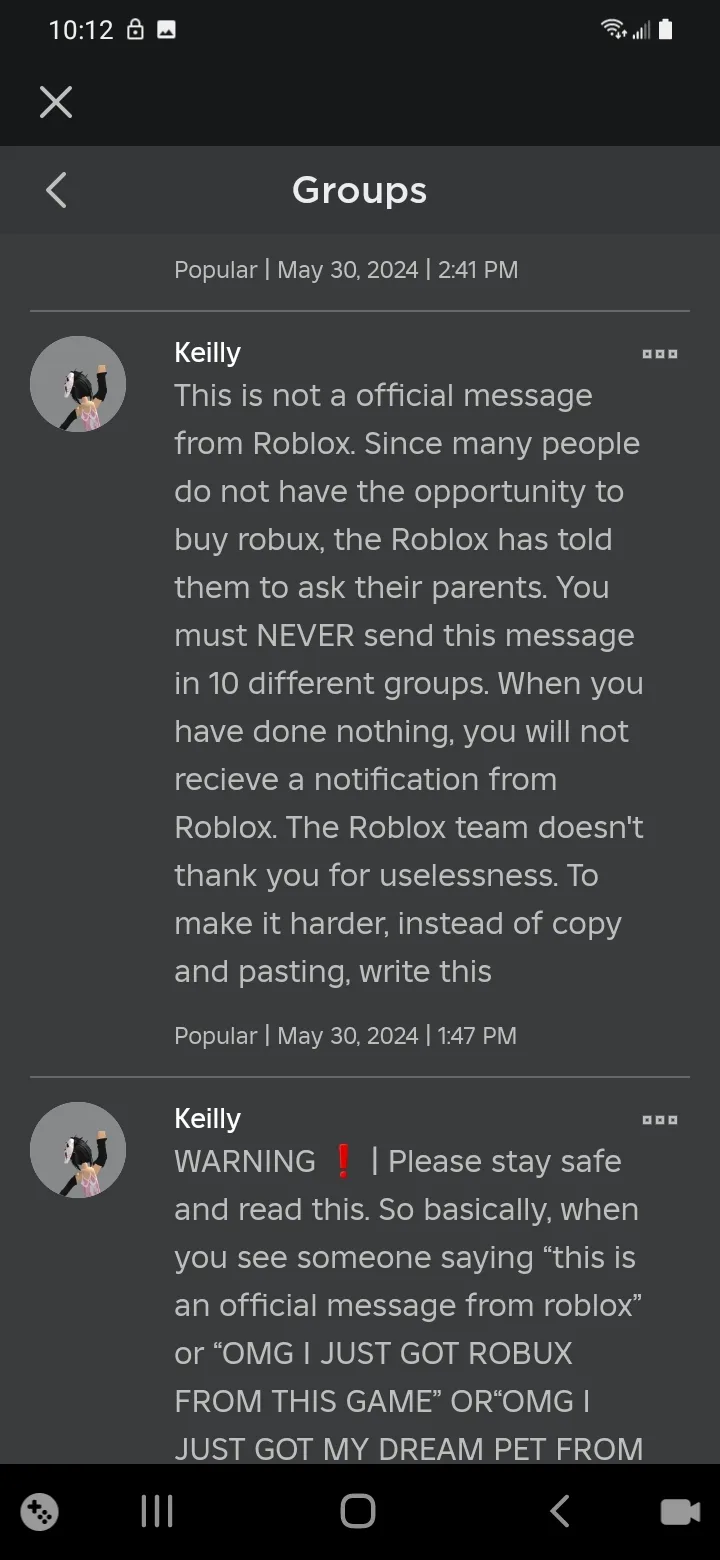Tap the video camera icon in bottom bar
The height and width of the screenshot is (1560, 720).
pyautogui.click(x=680, y=1511)
